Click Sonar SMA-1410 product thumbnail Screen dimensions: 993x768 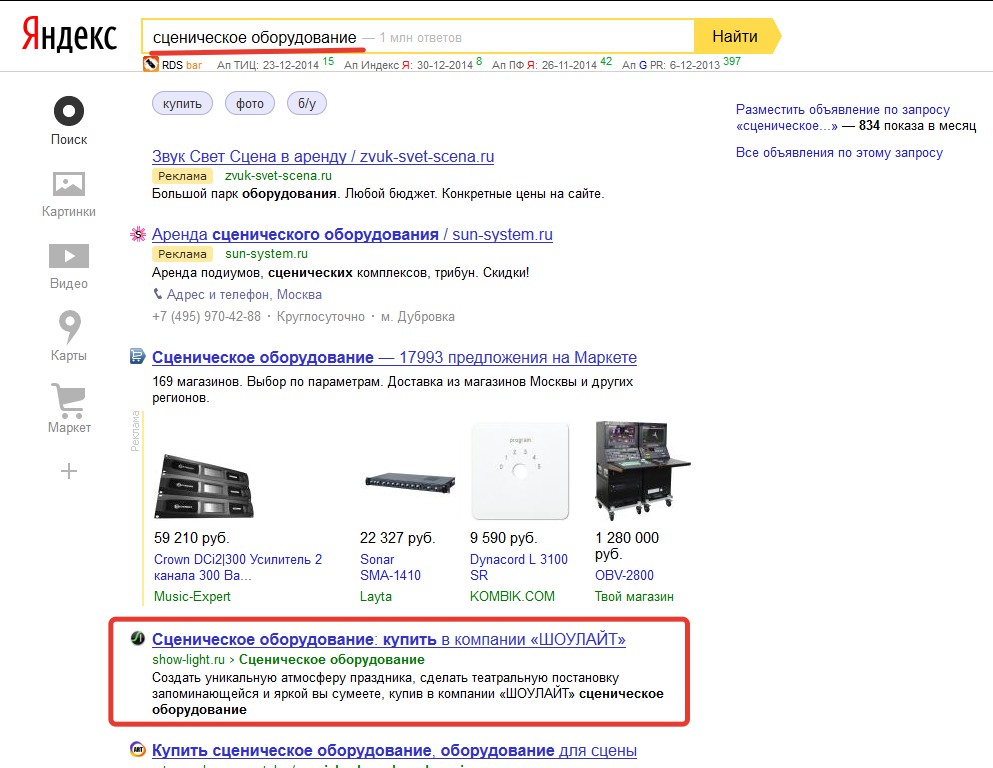pos(410,483)
